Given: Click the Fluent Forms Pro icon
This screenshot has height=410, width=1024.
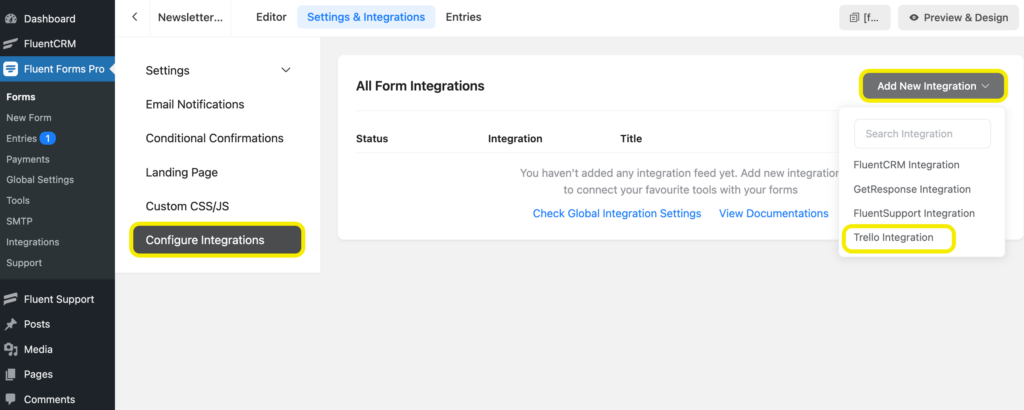Looking at the screenshot, I should [10, 69].
